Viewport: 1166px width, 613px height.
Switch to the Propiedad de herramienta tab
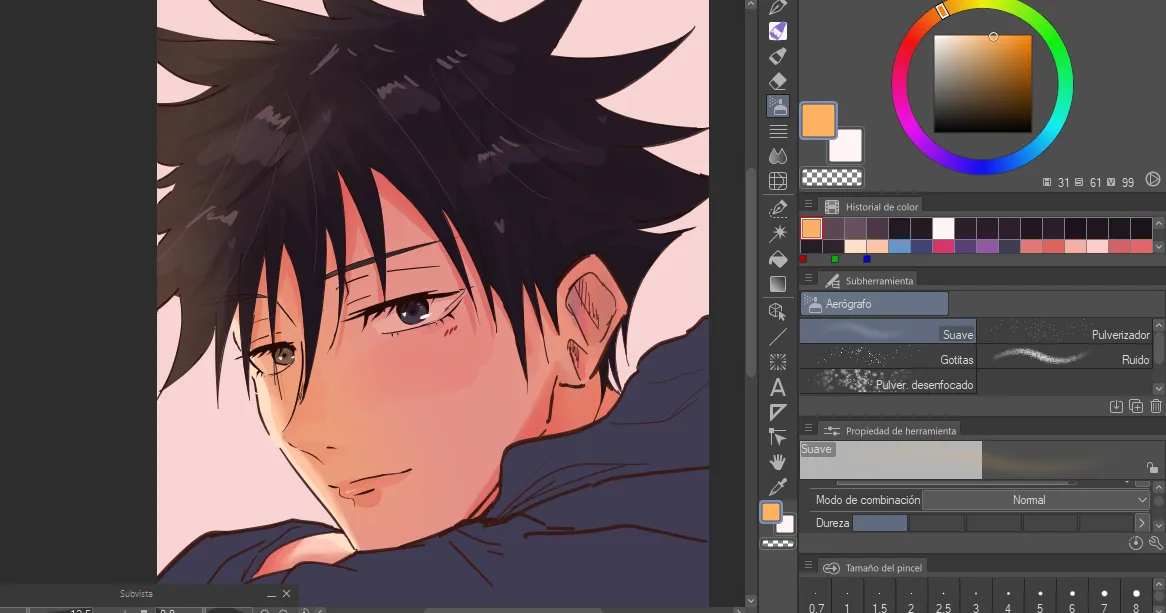tap(890, 431)
